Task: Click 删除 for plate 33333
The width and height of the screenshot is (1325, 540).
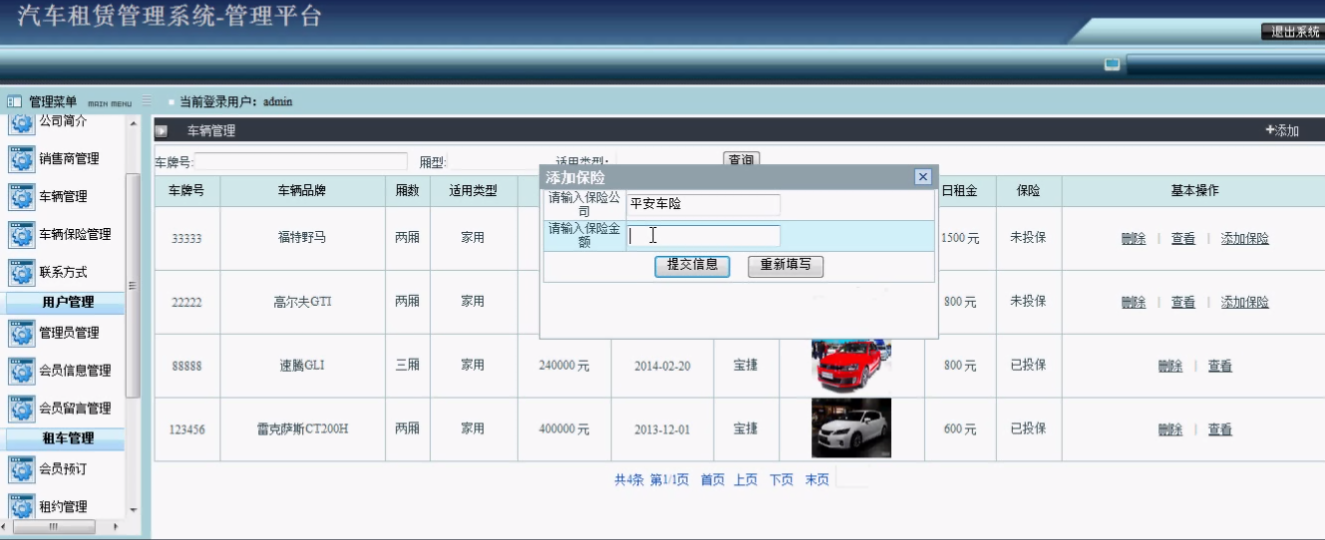Action: tap(1133, 239)
